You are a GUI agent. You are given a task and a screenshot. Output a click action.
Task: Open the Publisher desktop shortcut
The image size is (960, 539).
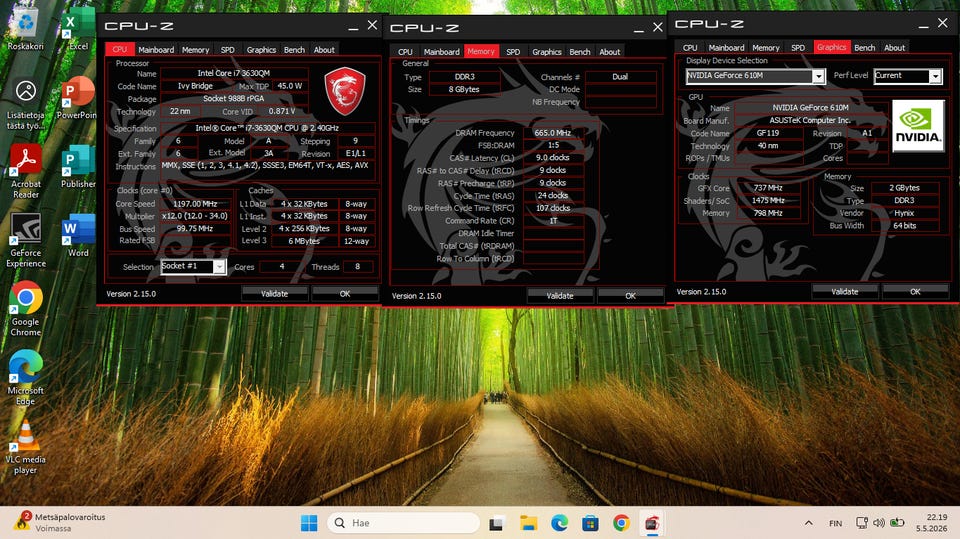[x=78, y=167]
